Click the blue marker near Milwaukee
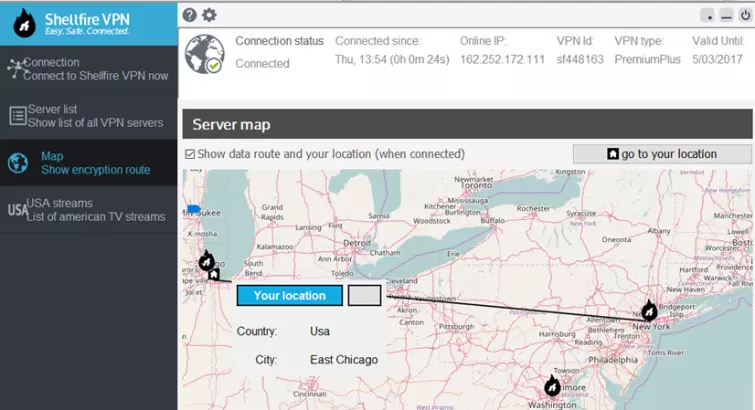The width and height of the screenshot is (755, 410). [193, 209]
